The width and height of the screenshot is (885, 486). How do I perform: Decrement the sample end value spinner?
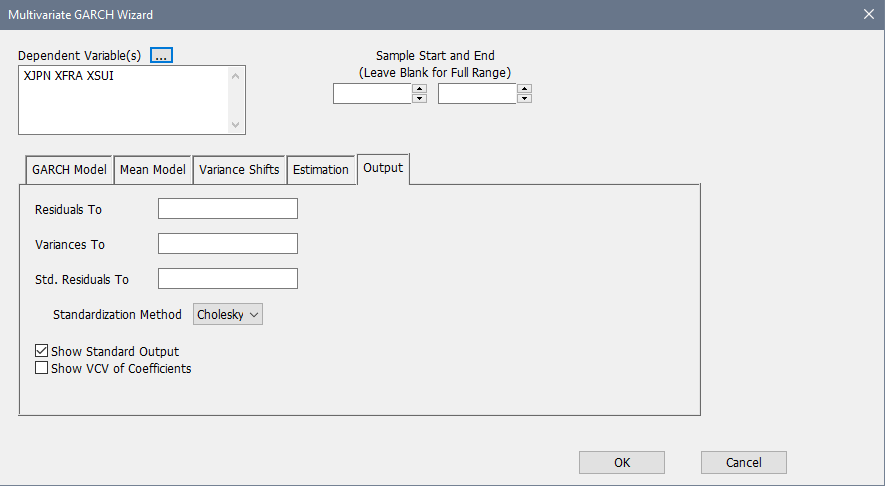[x=525, y=98]
